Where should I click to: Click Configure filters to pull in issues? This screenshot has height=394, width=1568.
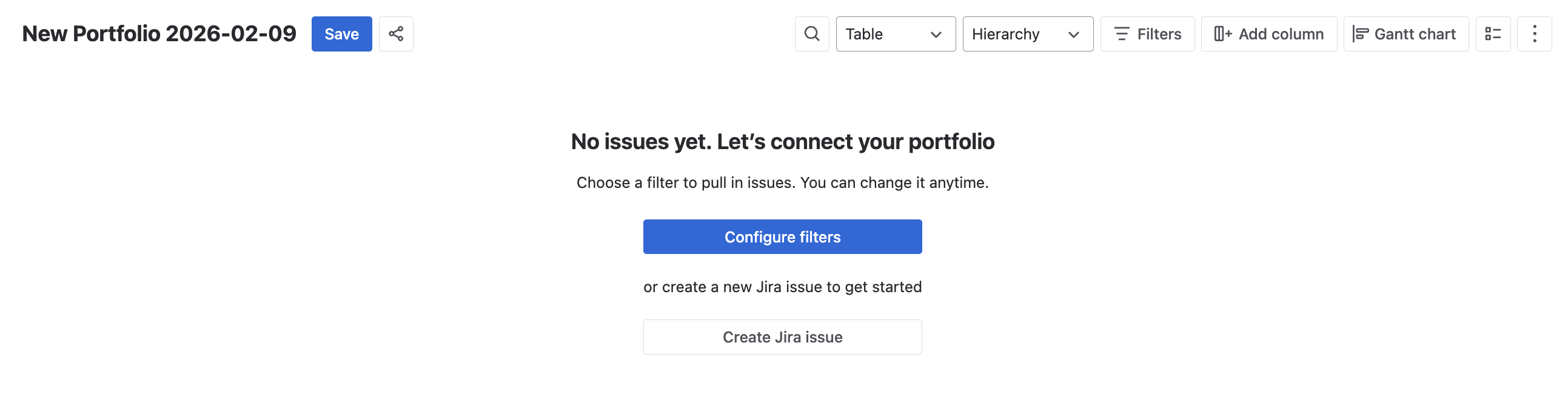tap(783, 236)
